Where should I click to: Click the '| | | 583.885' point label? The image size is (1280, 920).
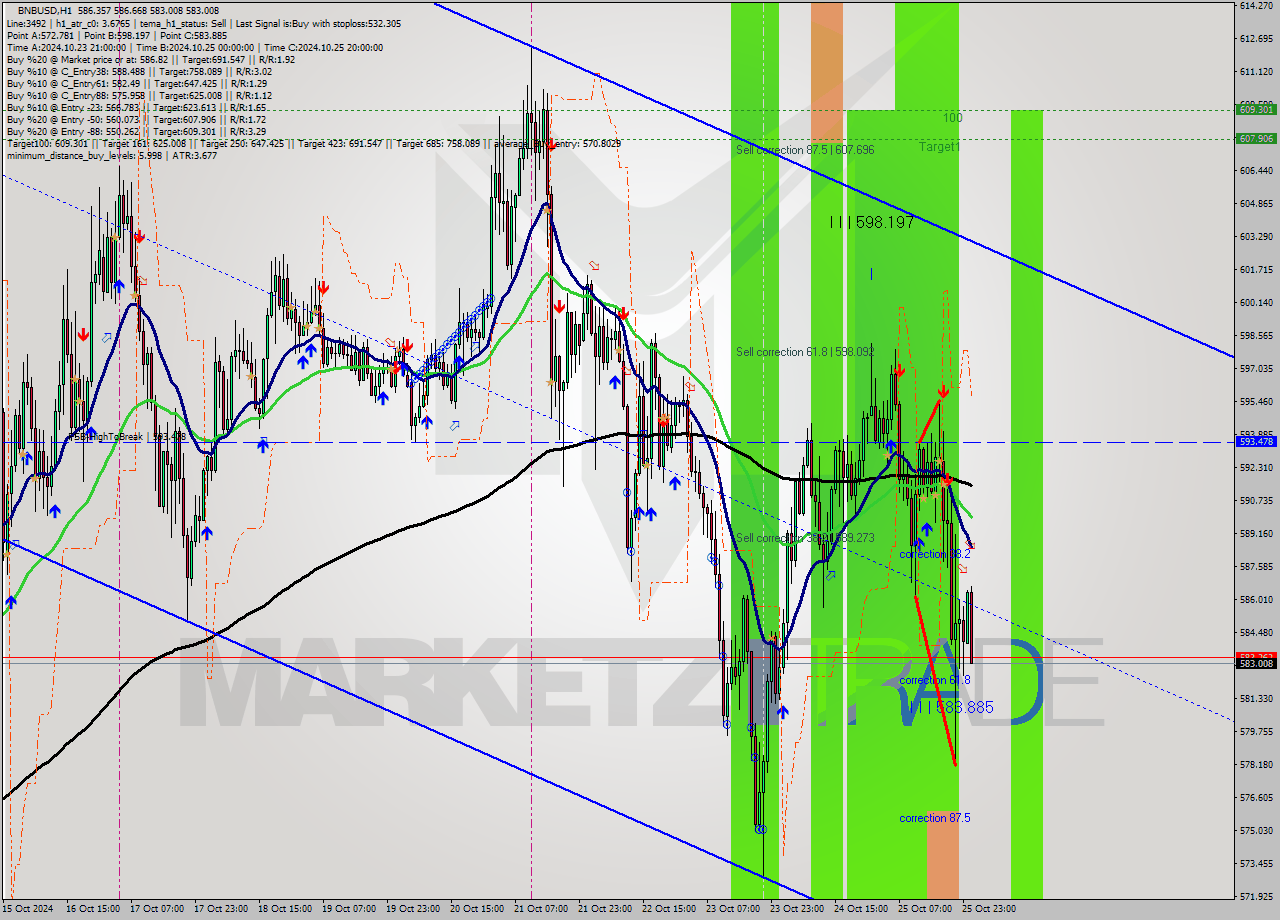click(951, 707)
